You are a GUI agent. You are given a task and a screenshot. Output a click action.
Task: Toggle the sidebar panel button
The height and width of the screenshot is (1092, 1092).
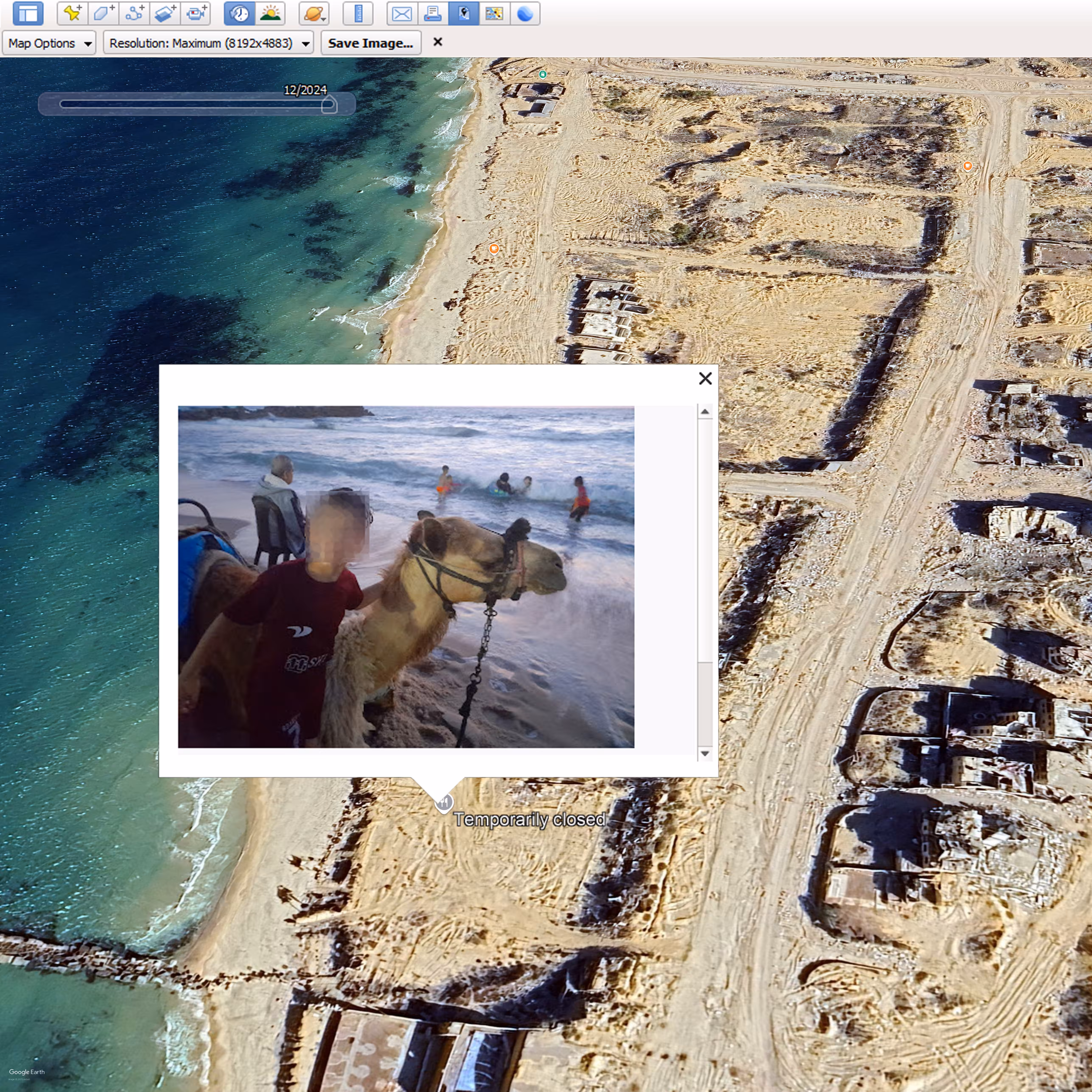tap(28, 14)
